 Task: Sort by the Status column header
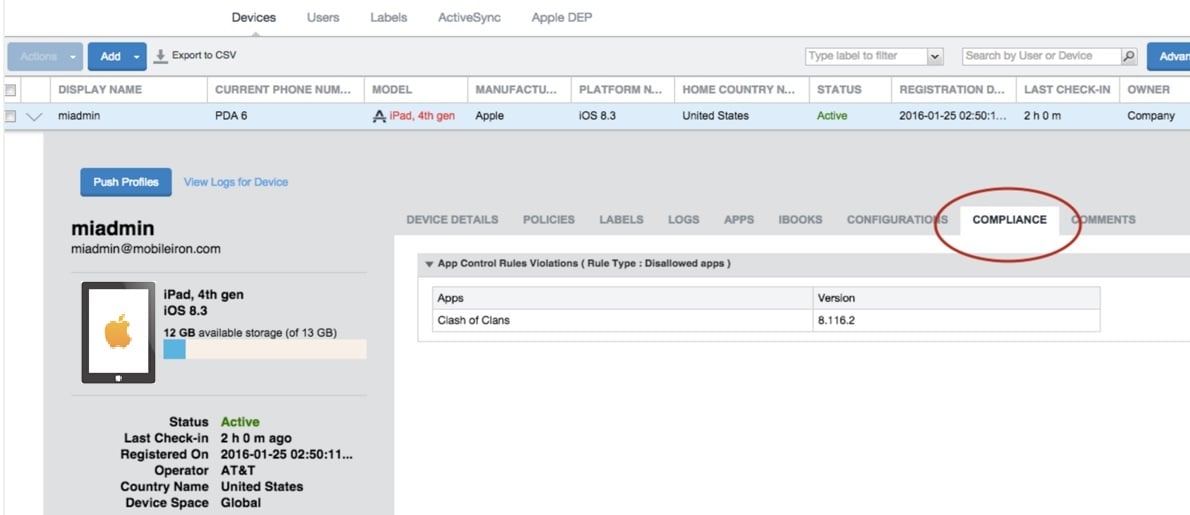838,90
